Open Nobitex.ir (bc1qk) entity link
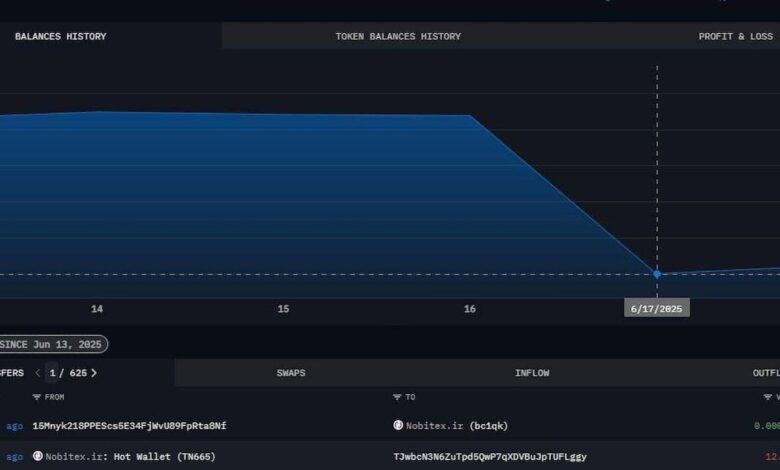This screenshot has height=470, width=780. click(457, 426)
